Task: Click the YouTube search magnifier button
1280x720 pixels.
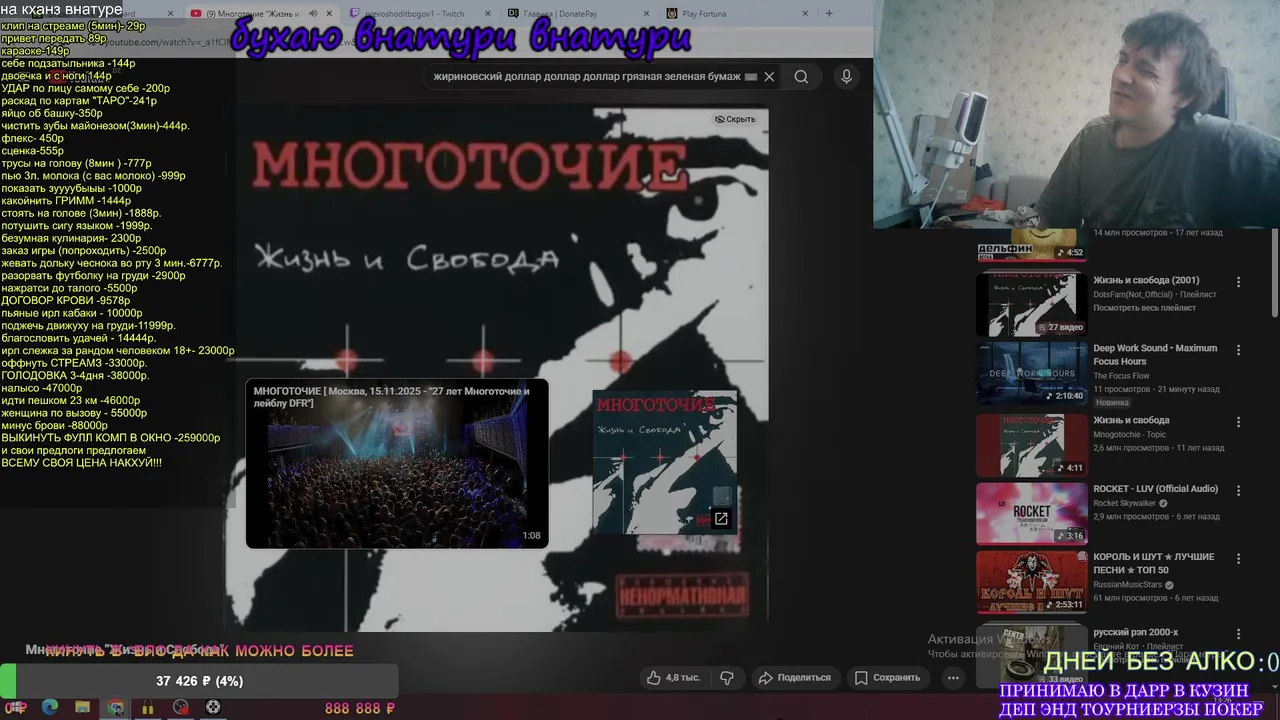Action: pos(801,77)
